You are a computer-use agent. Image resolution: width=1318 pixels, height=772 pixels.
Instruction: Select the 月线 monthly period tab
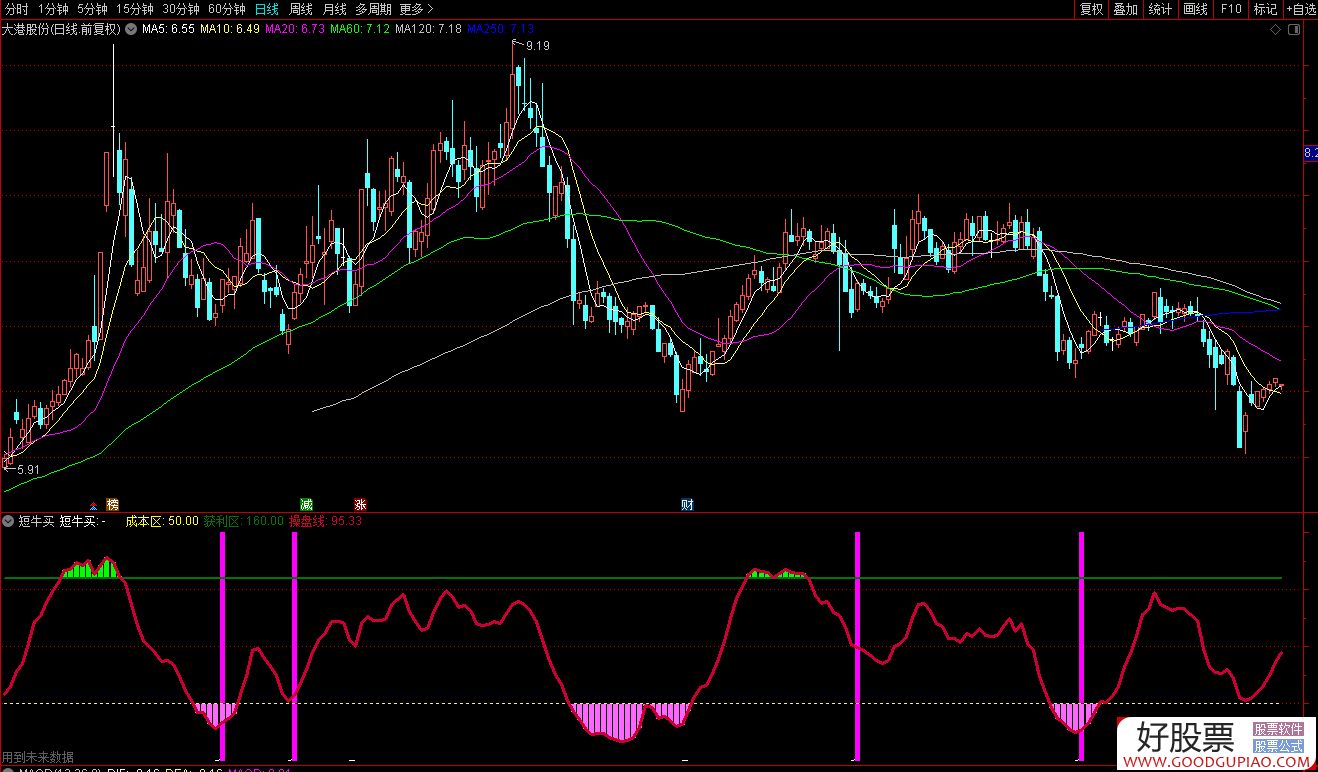tap(334, 9)
